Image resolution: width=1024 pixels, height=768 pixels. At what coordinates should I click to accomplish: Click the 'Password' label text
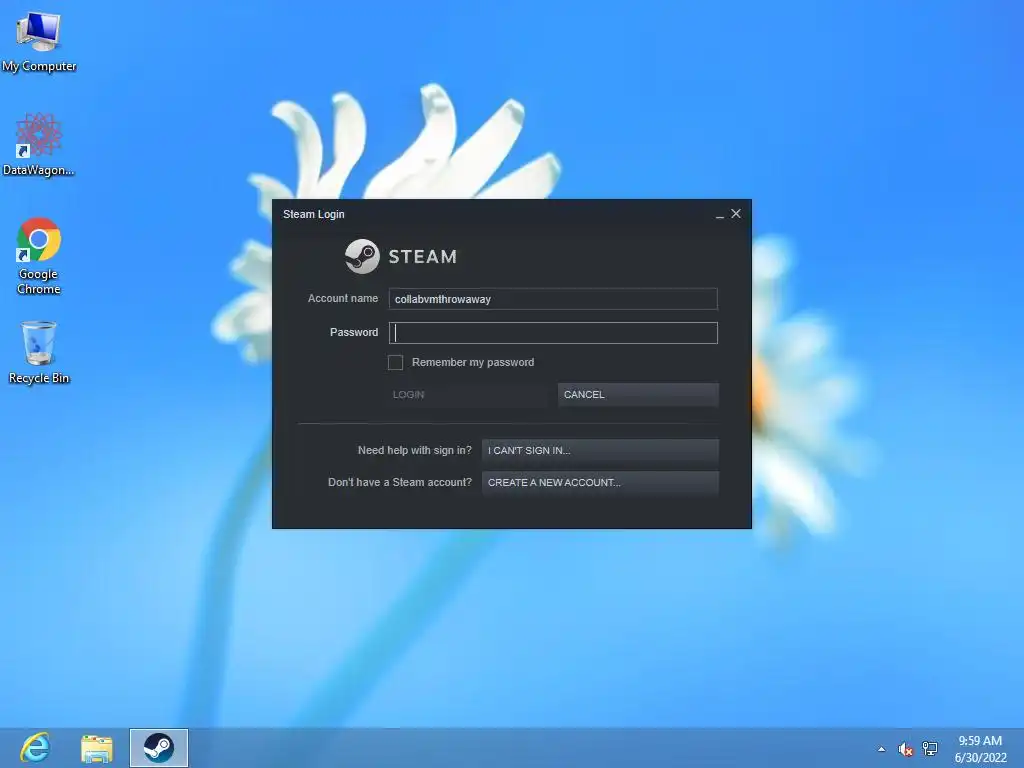point(354,332)
